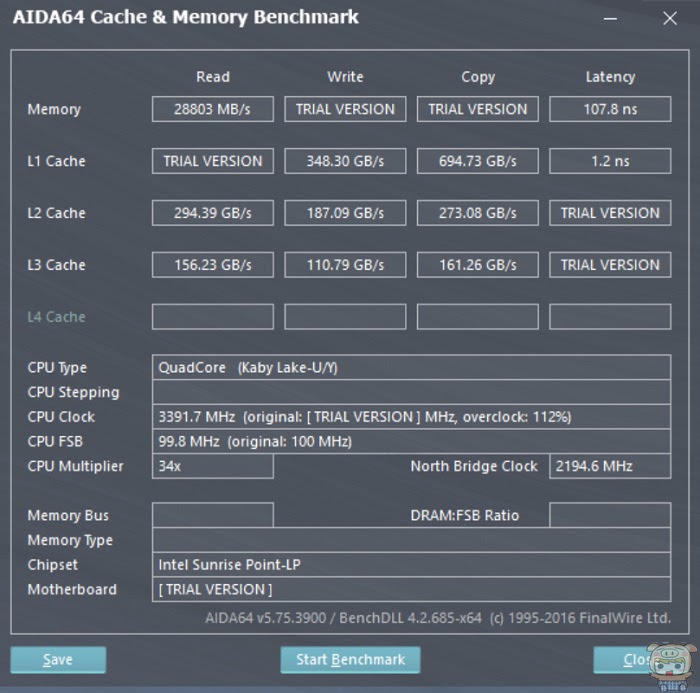700x693 pixels.
Task: Click the empty DRAM:FSB Ratio field
Action: 610,515
